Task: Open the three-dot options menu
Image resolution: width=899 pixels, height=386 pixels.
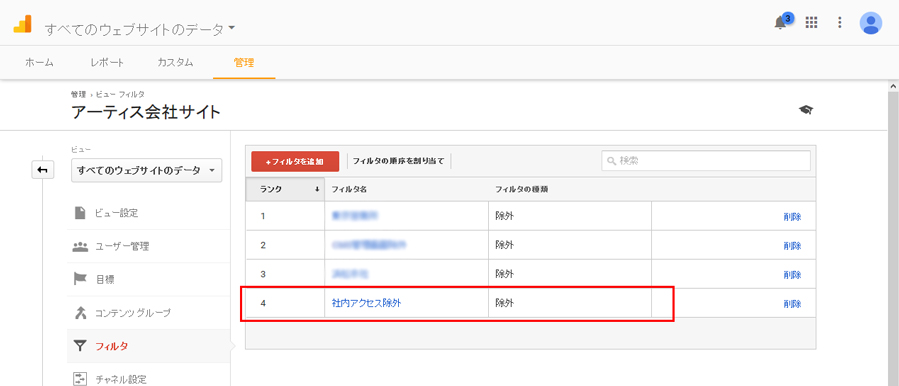Action: (840, 22)
